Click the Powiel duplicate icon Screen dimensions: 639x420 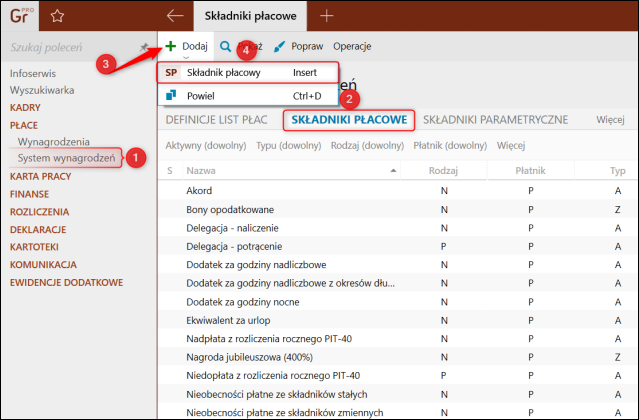point(171,95)
